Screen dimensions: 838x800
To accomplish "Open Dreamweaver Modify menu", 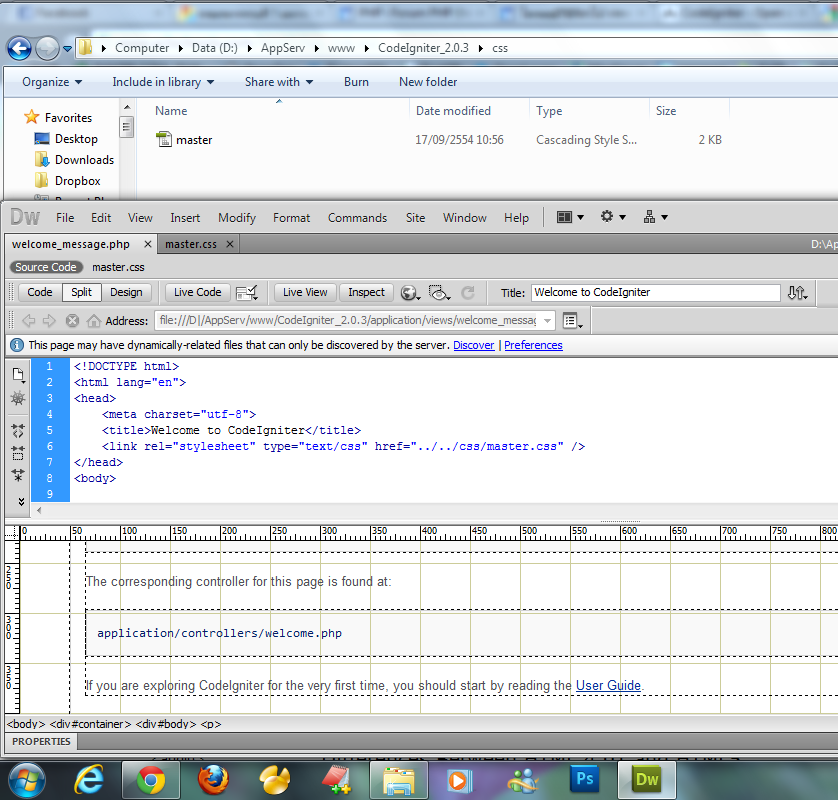I will pyautogui.click(x=237, y=218).
